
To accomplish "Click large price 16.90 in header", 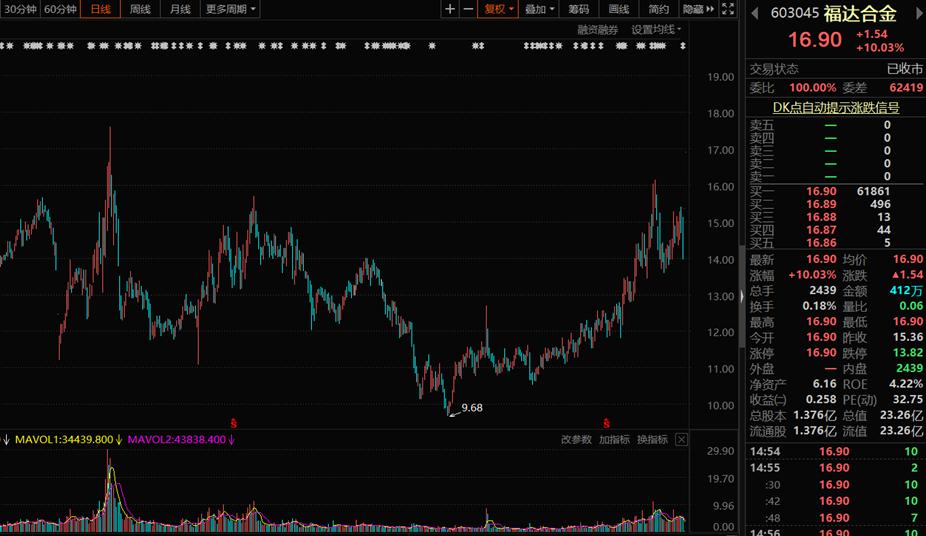I will (x=814, y=39).
